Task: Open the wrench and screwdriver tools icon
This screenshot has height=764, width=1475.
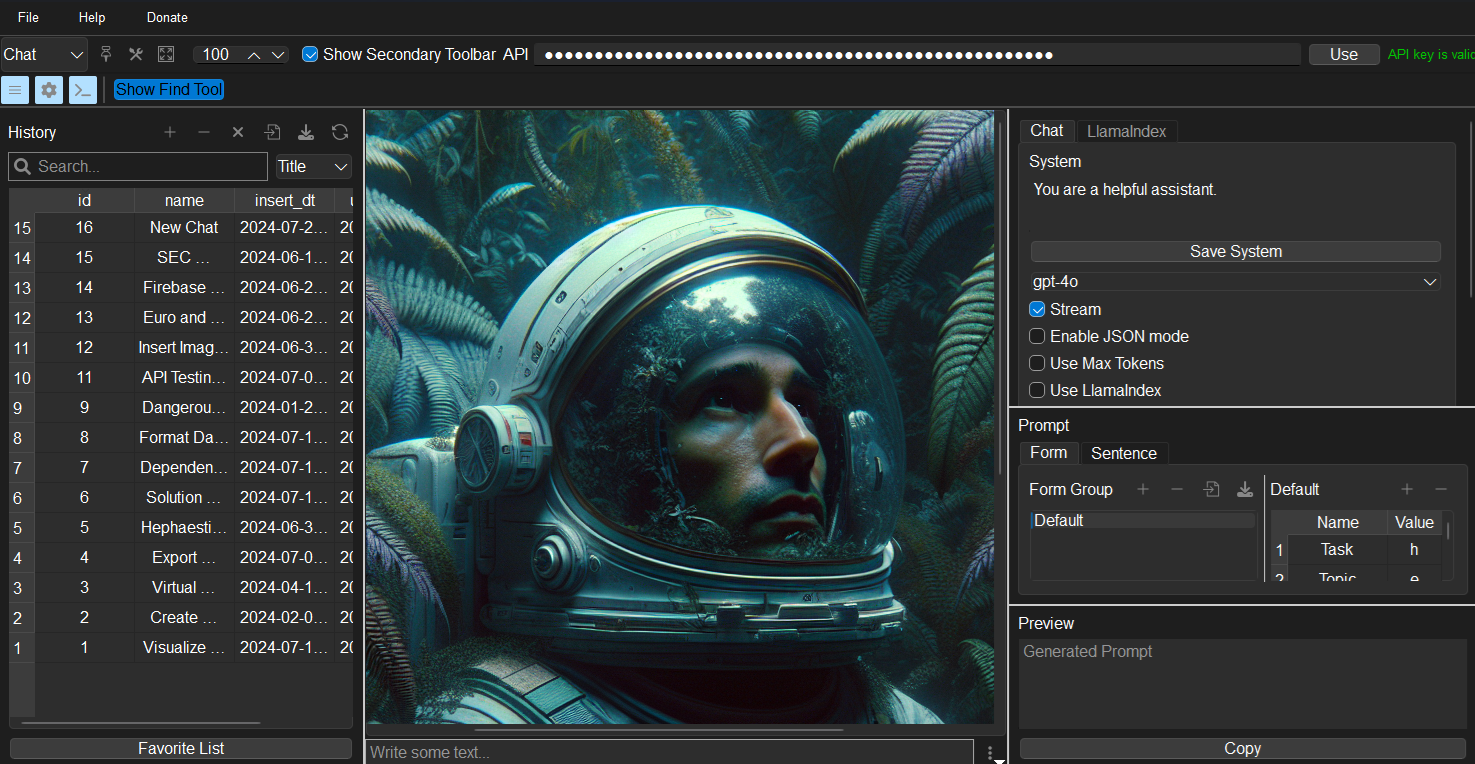Action: (x=136, y=54)
